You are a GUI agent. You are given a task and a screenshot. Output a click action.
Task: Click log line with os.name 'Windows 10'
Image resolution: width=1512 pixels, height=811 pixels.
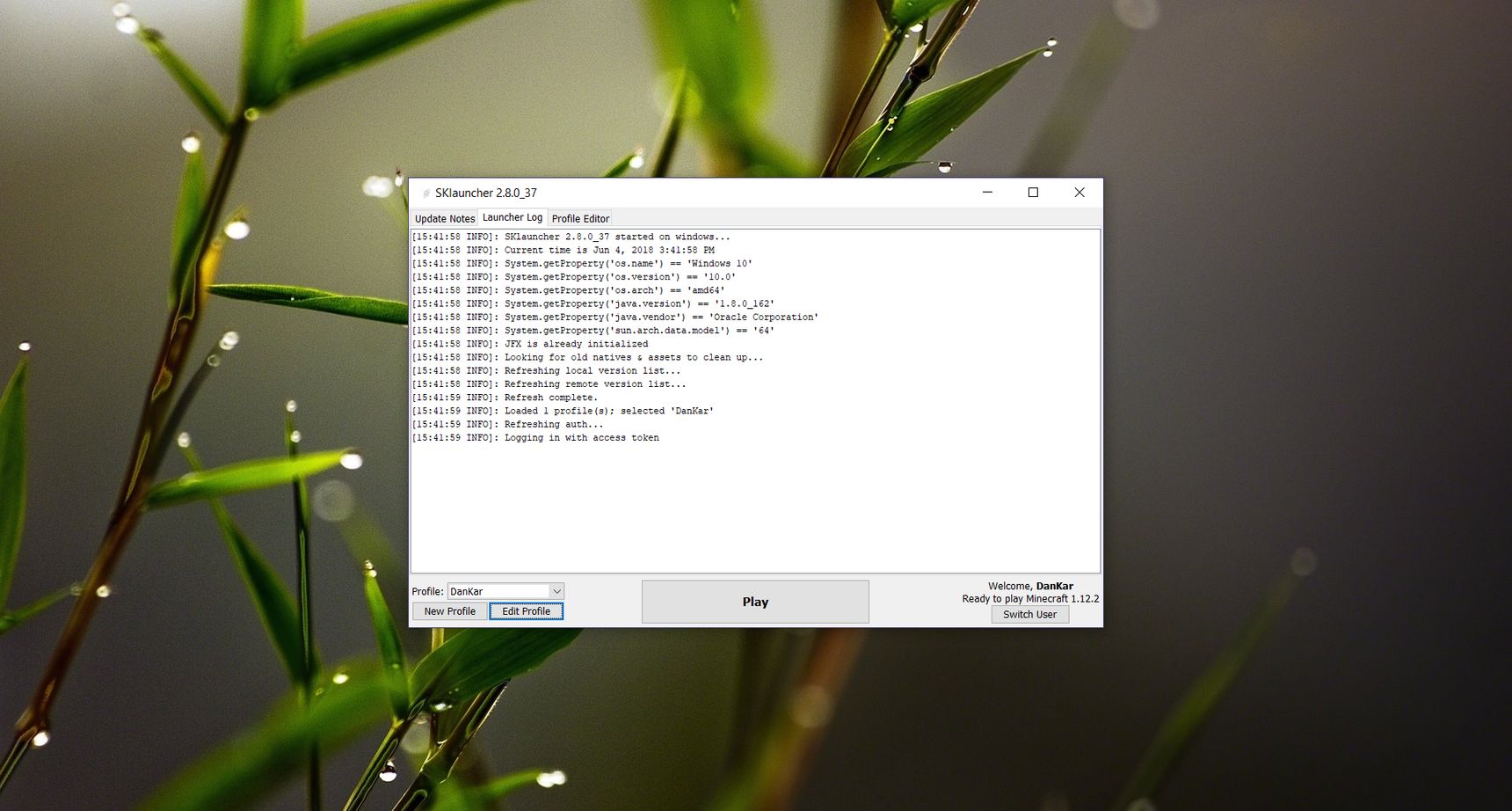coord(582,263)
